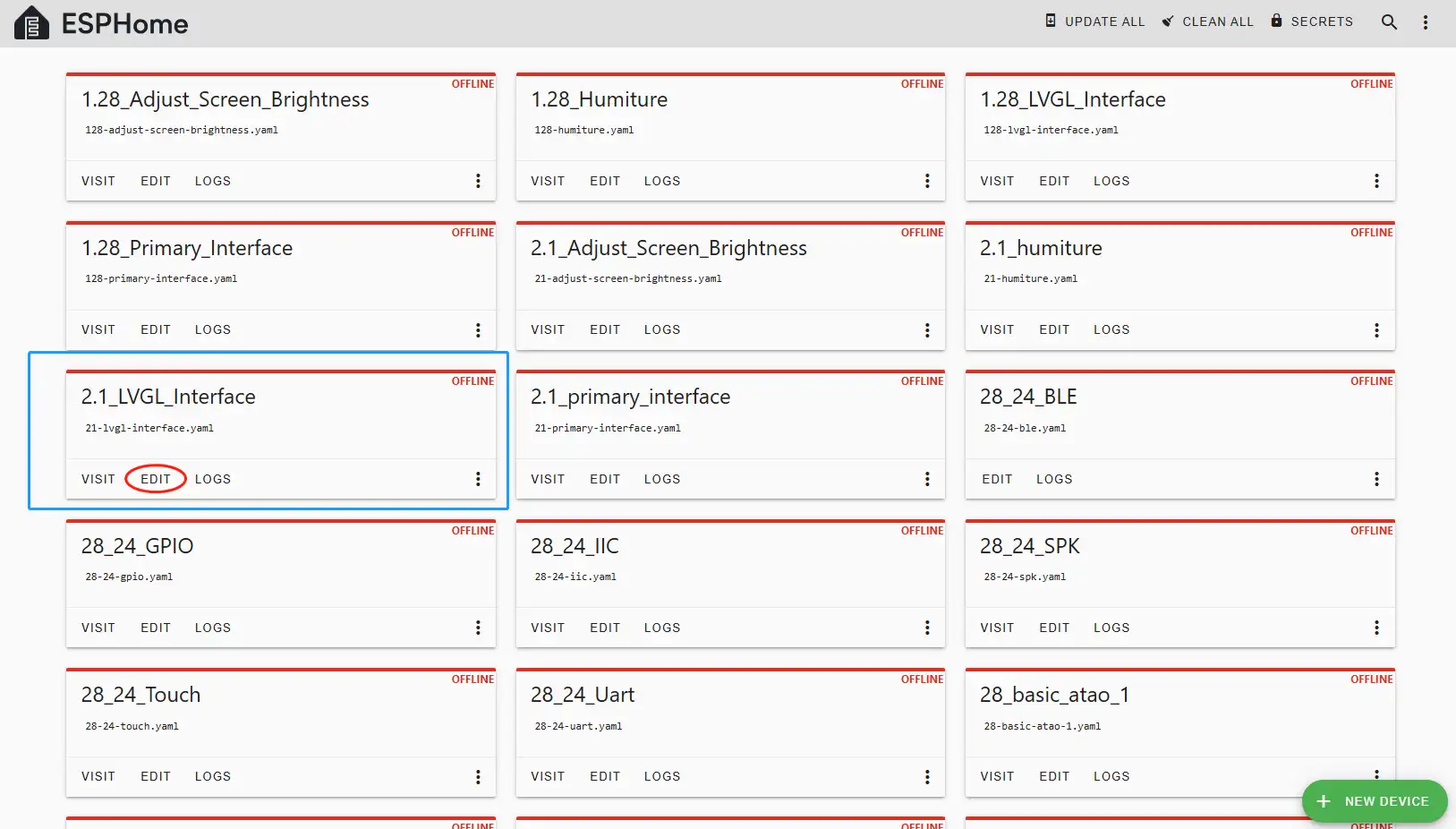1456x829 pixels.
Task: Edit the 2.1_LVGL_Interface configuration
Action: click(156, 479)
